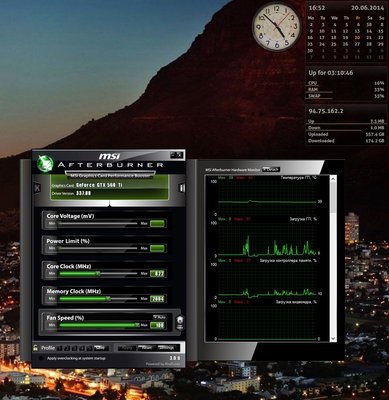Enable Apply overclocking at system startup
389x400 pixels.
click(41, 358)
